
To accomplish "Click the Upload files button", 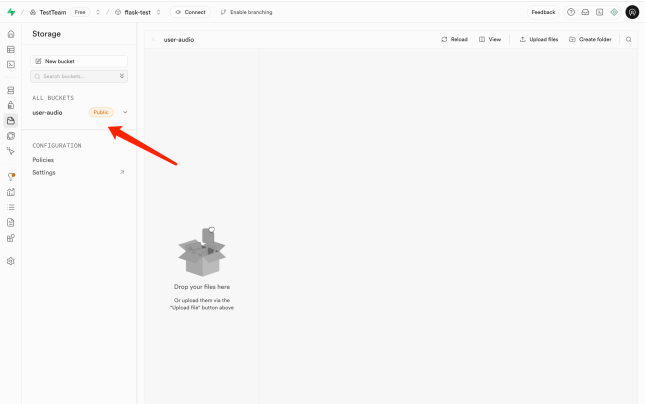I will click(x=539, y=39).
